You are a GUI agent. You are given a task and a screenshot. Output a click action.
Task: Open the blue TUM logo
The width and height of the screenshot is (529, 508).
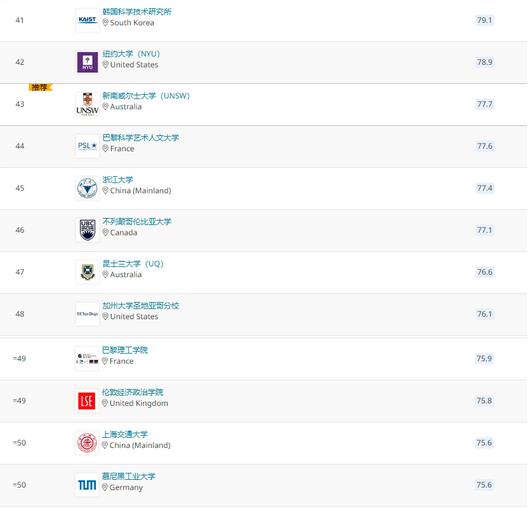[x=87, y=485]
